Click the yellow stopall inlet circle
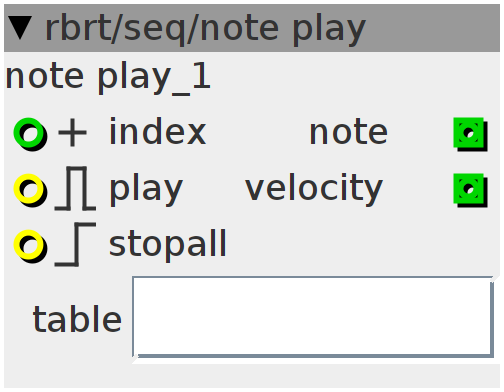The height and width of the screenshot is (392, 504). pyautogui.click(x=30, y=246)
